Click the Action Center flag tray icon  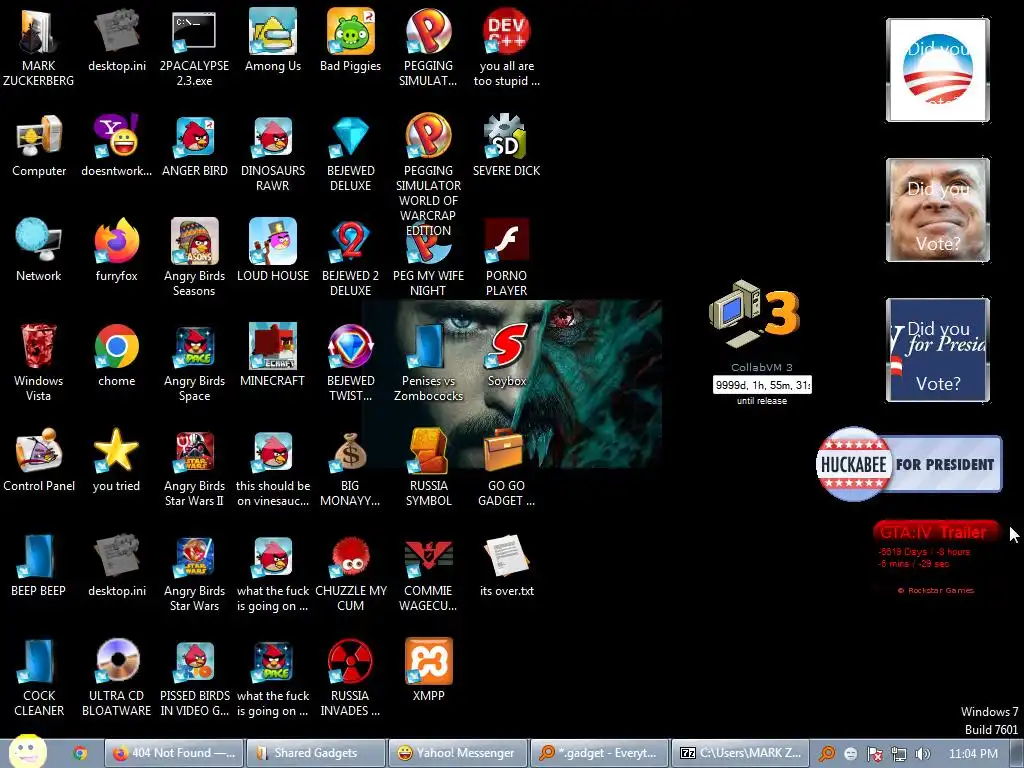click(874, 754)
